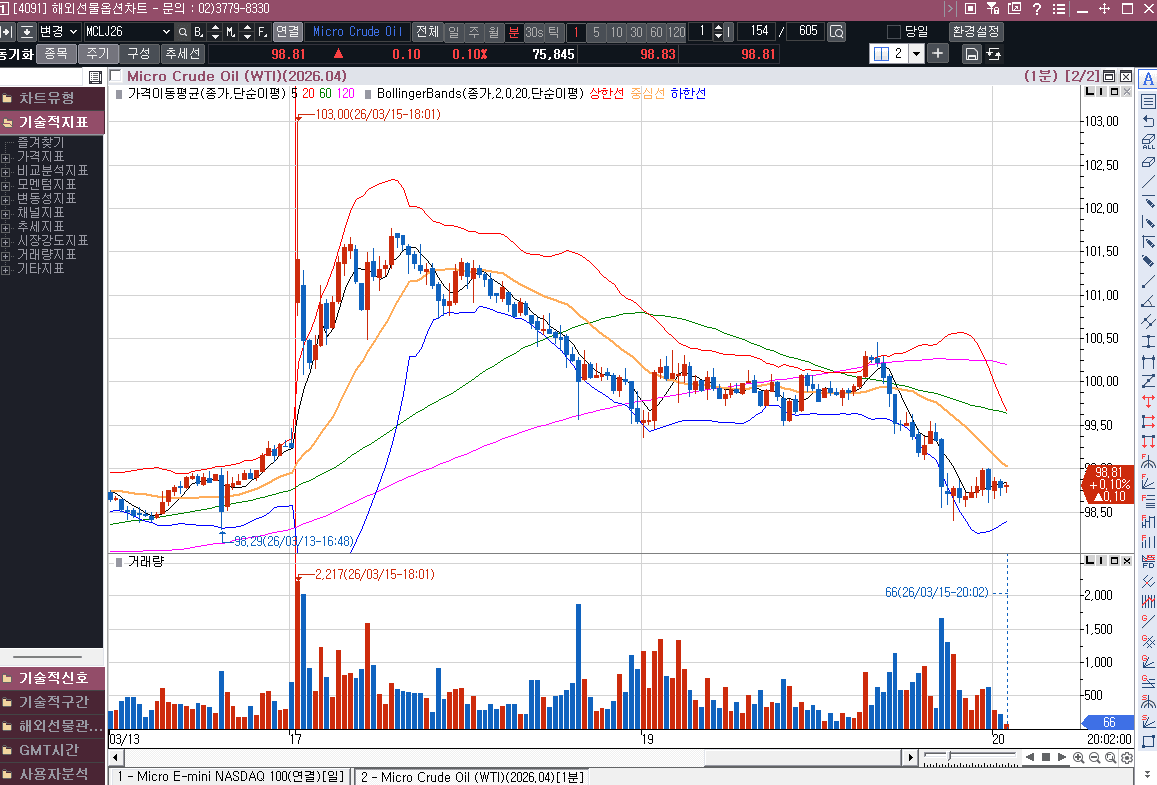Image resolution: width=1157 pixels, height=785 pixels.
Task: Click the search icon beside symbol box
Action: click(182, 32)
